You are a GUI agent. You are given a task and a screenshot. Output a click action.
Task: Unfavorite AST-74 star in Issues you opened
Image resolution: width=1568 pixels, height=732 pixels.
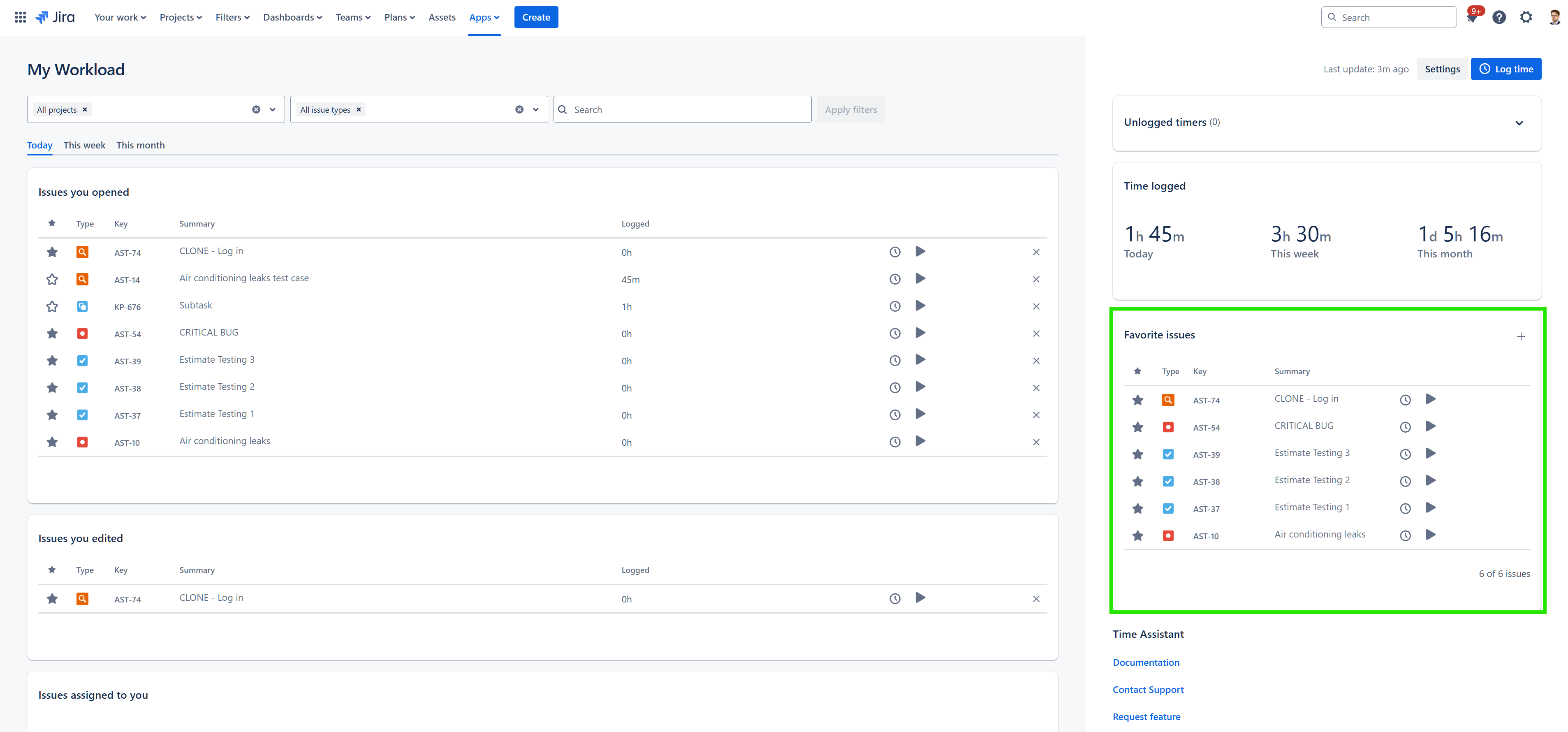pos(52,252)
